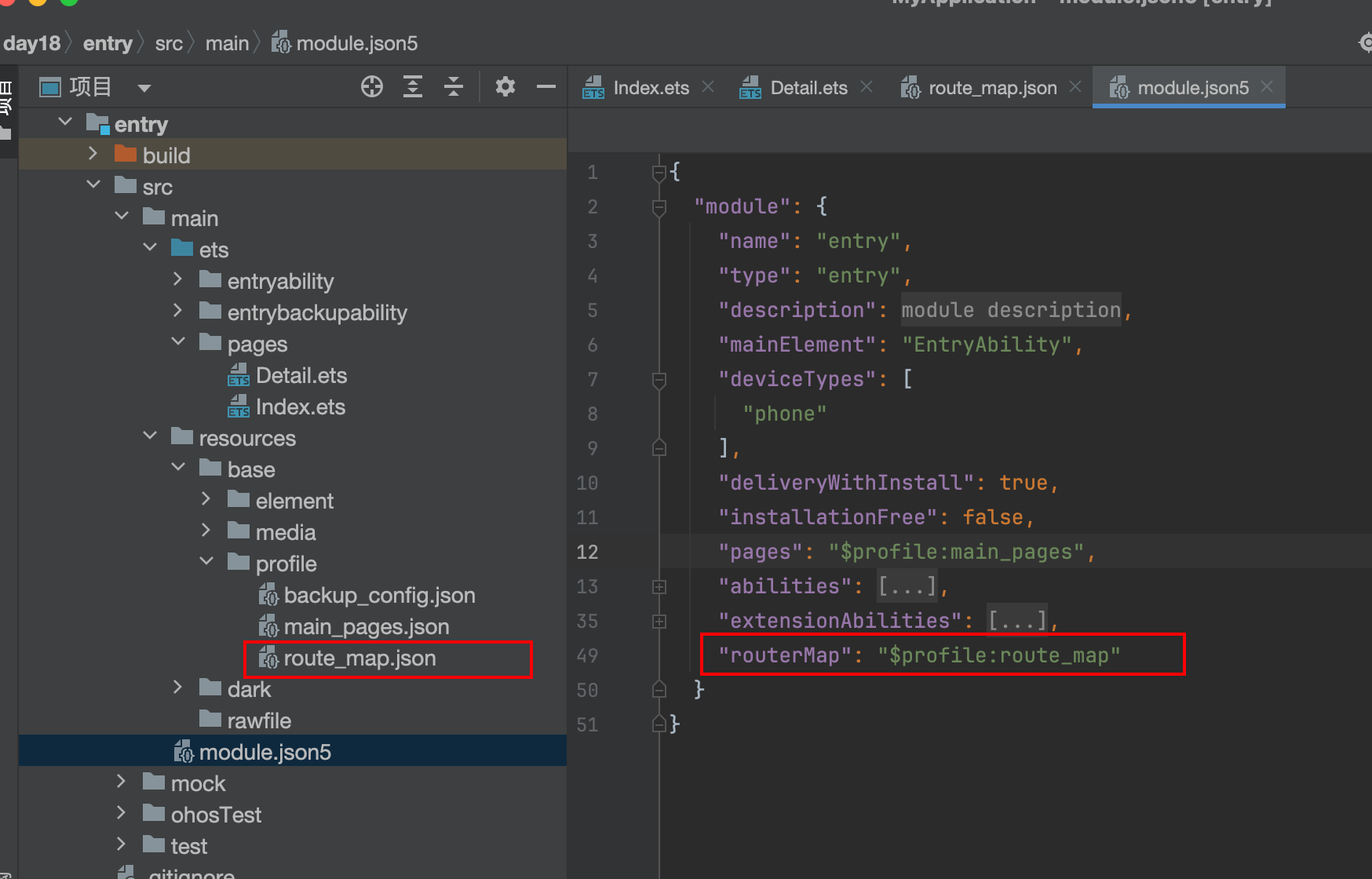Fold the "module" block at line 2
The width and height of the screenshot is (1372, 879).
click(x=659, y=207)
